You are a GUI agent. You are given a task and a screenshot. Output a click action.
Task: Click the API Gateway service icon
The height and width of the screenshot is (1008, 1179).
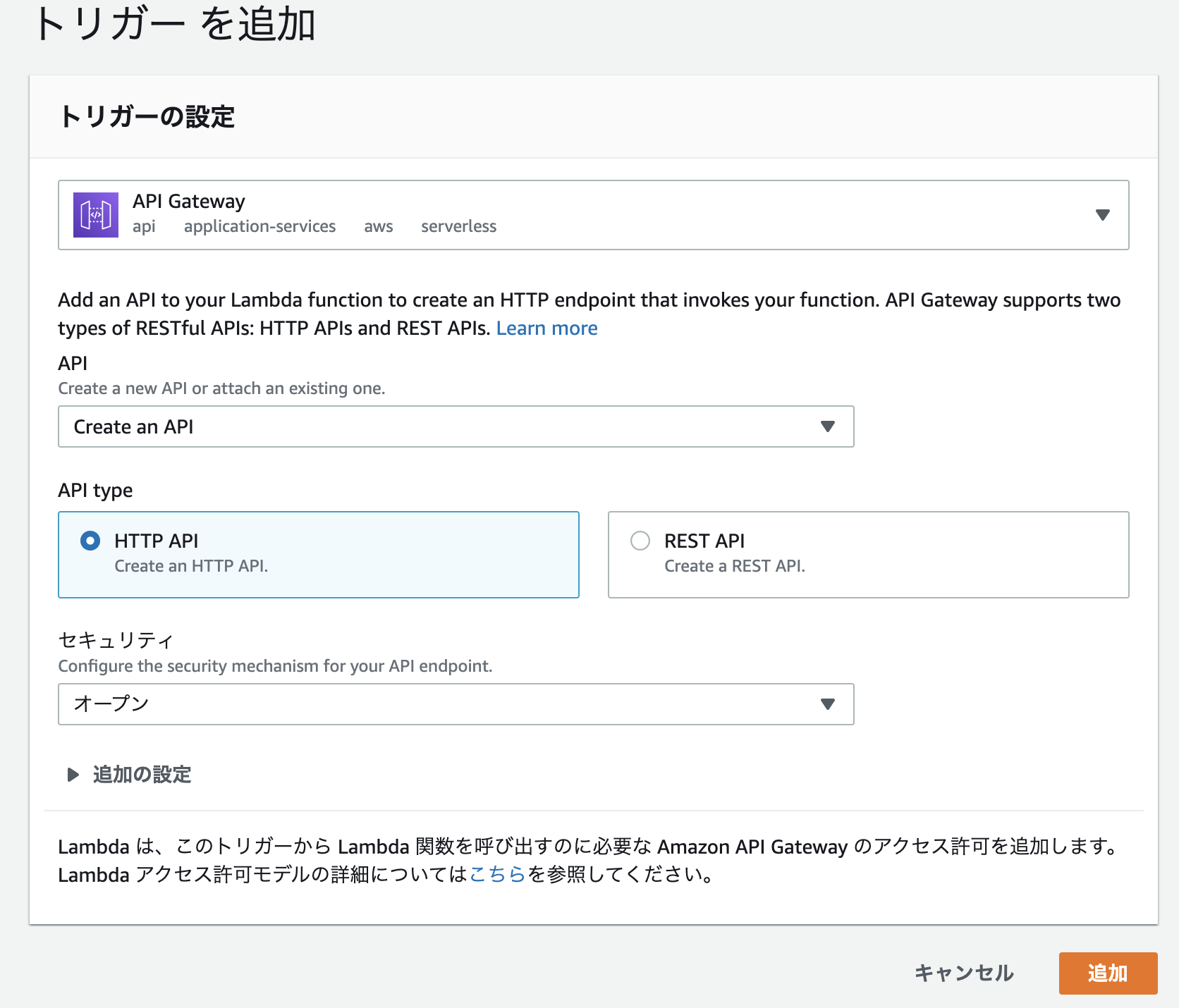tap(95, 214)
